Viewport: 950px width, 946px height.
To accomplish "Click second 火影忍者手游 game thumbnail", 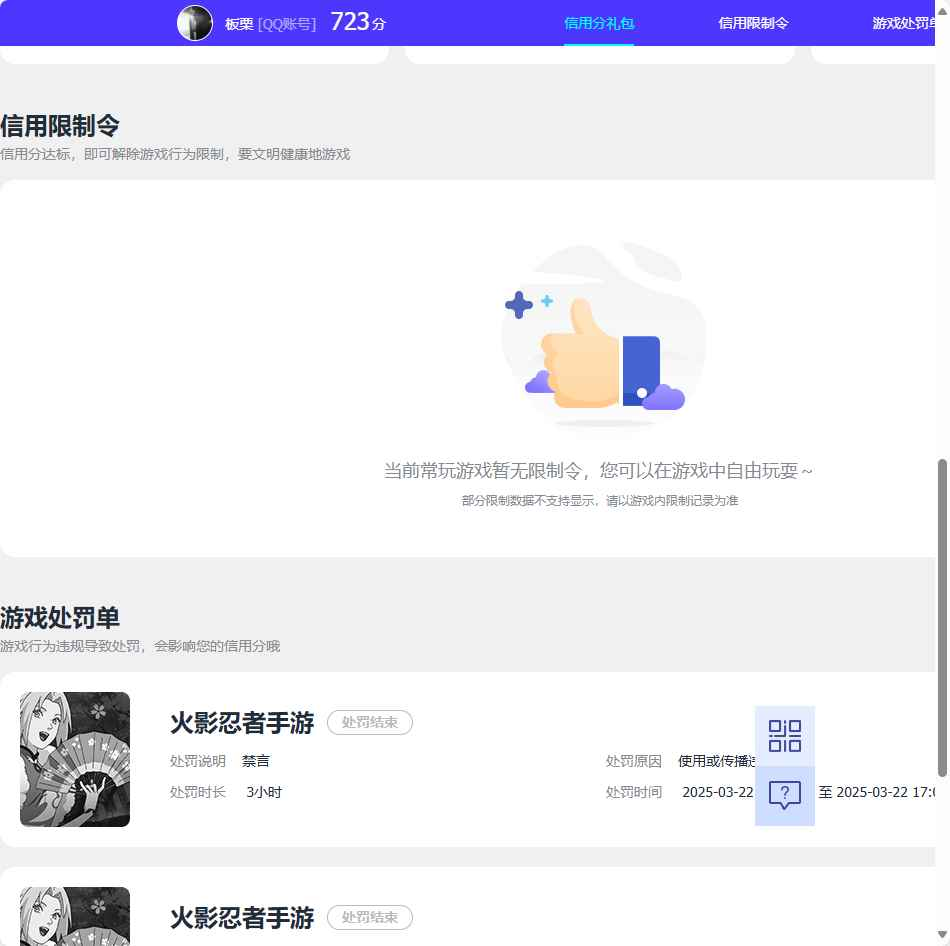I will click(x=75, y=916).
